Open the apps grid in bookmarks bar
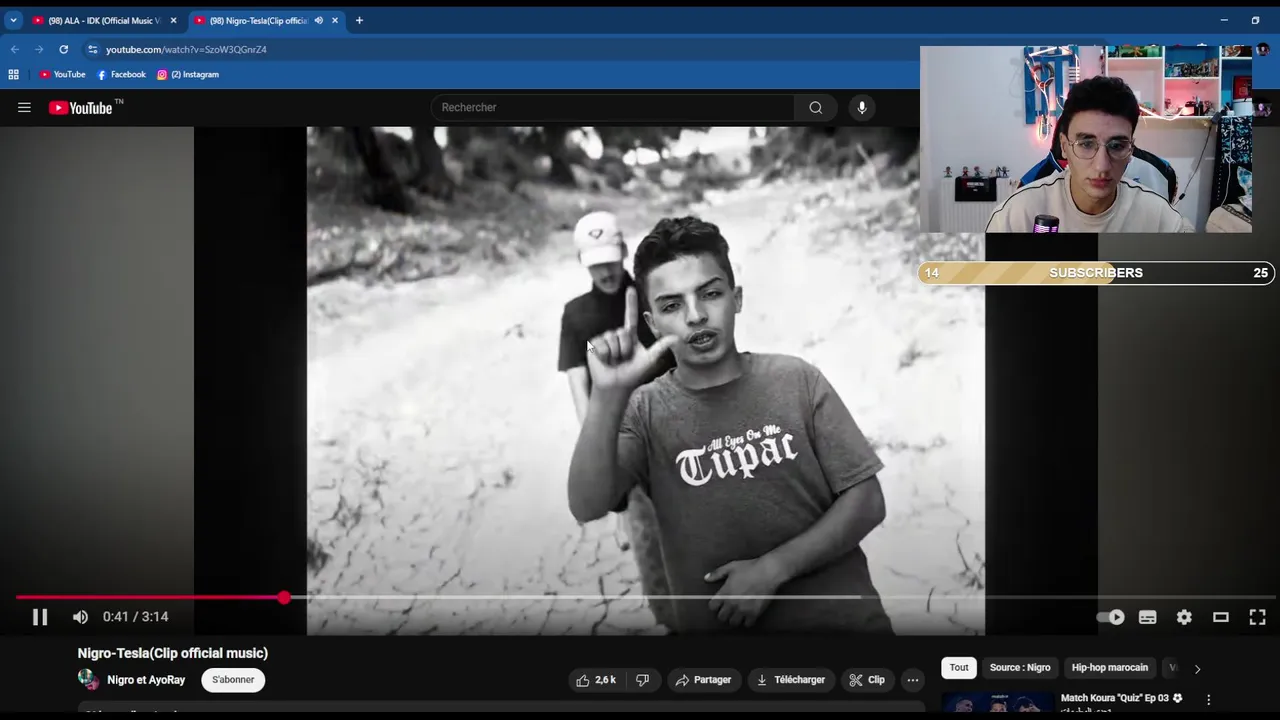This screenshot has width=1280, height=720. pyautogui.click(x=13, y=74)
